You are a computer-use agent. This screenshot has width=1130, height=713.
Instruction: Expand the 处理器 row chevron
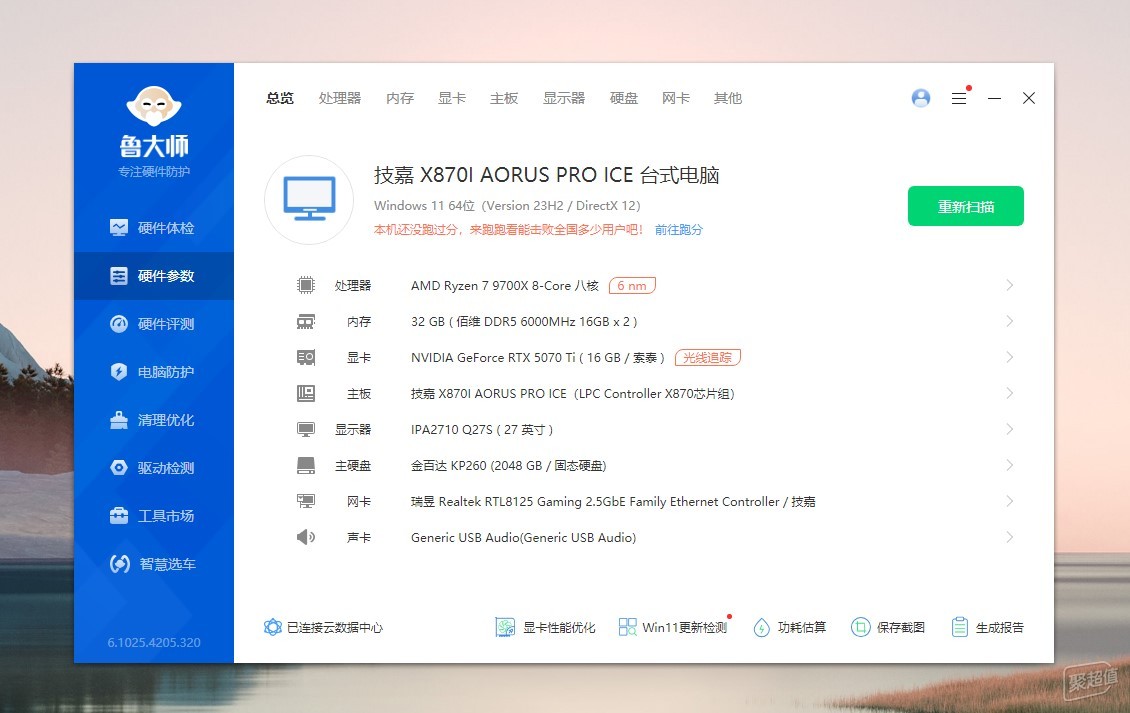coord(1009,285)
